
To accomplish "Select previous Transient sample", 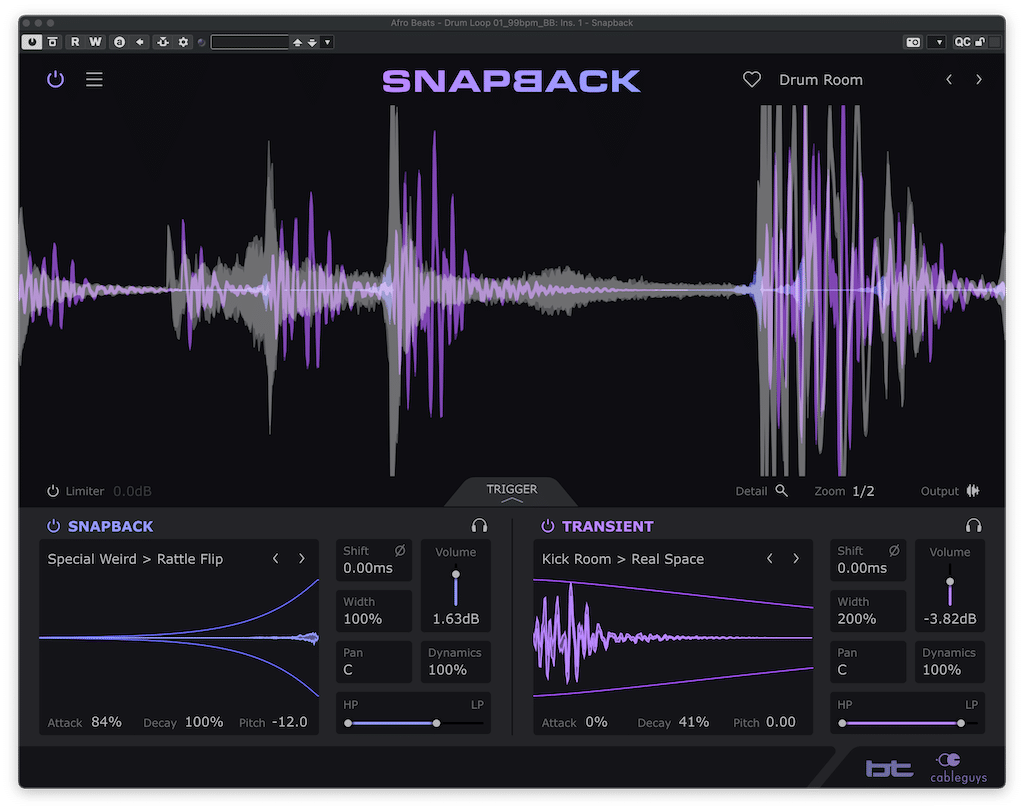I will tap(770, 559).
